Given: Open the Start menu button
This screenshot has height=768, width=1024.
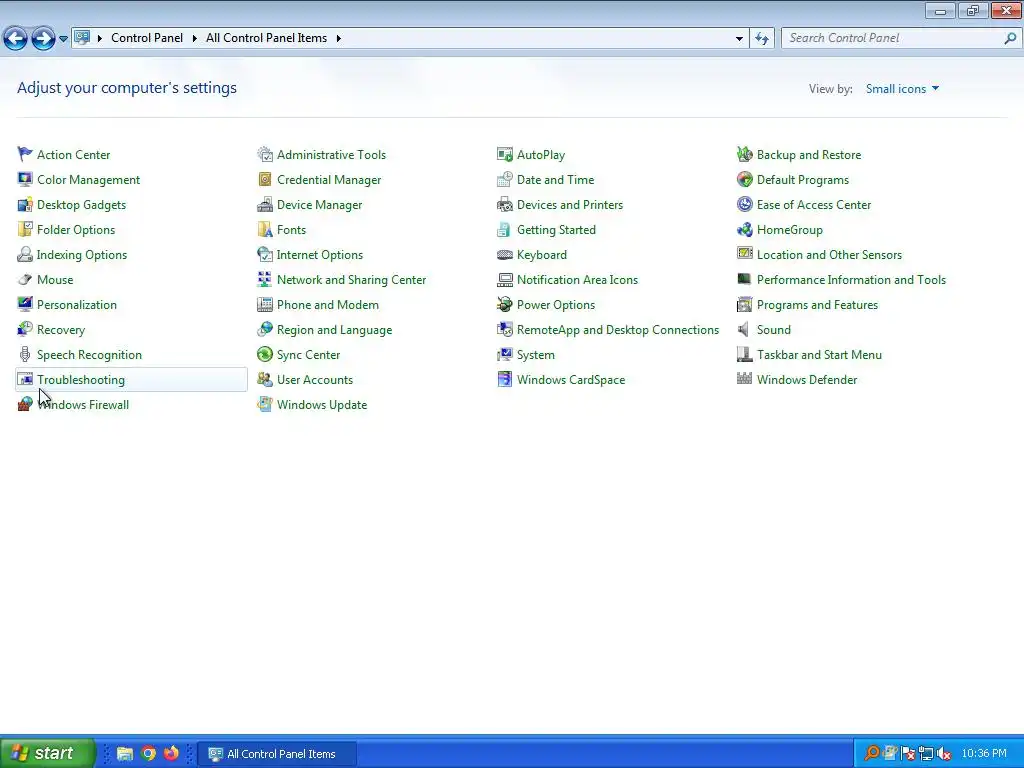Looking at the screenshot, I should (x=47, y=753).
